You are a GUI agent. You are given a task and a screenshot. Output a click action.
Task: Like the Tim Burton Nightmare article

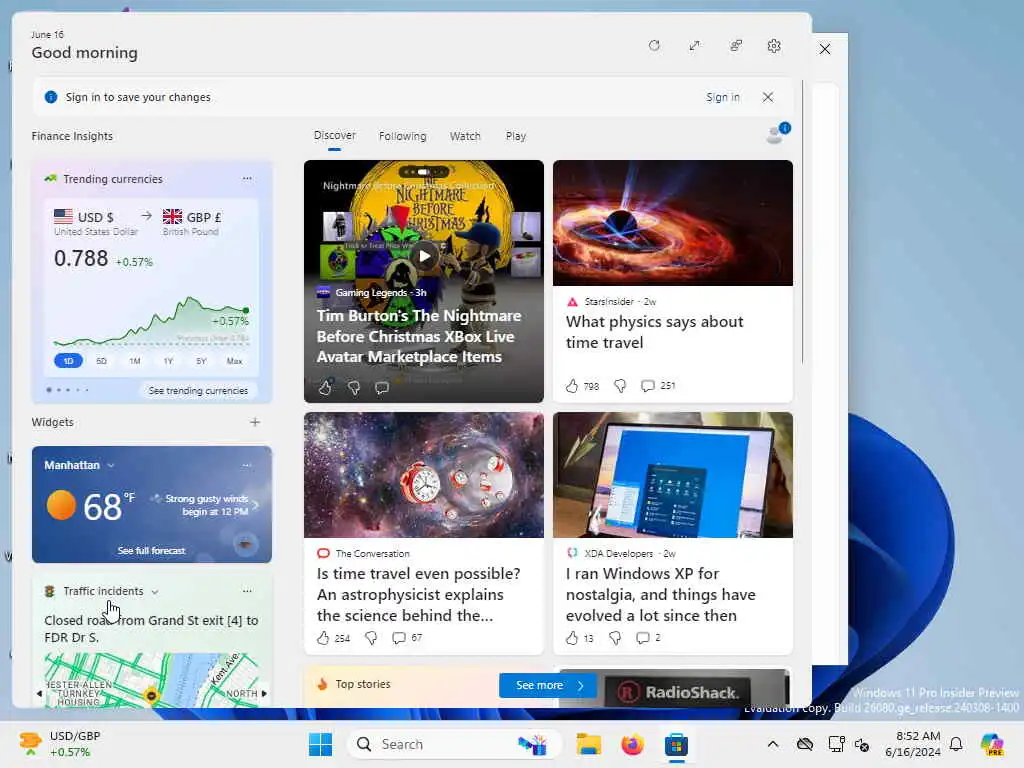(x=325, y=388)
